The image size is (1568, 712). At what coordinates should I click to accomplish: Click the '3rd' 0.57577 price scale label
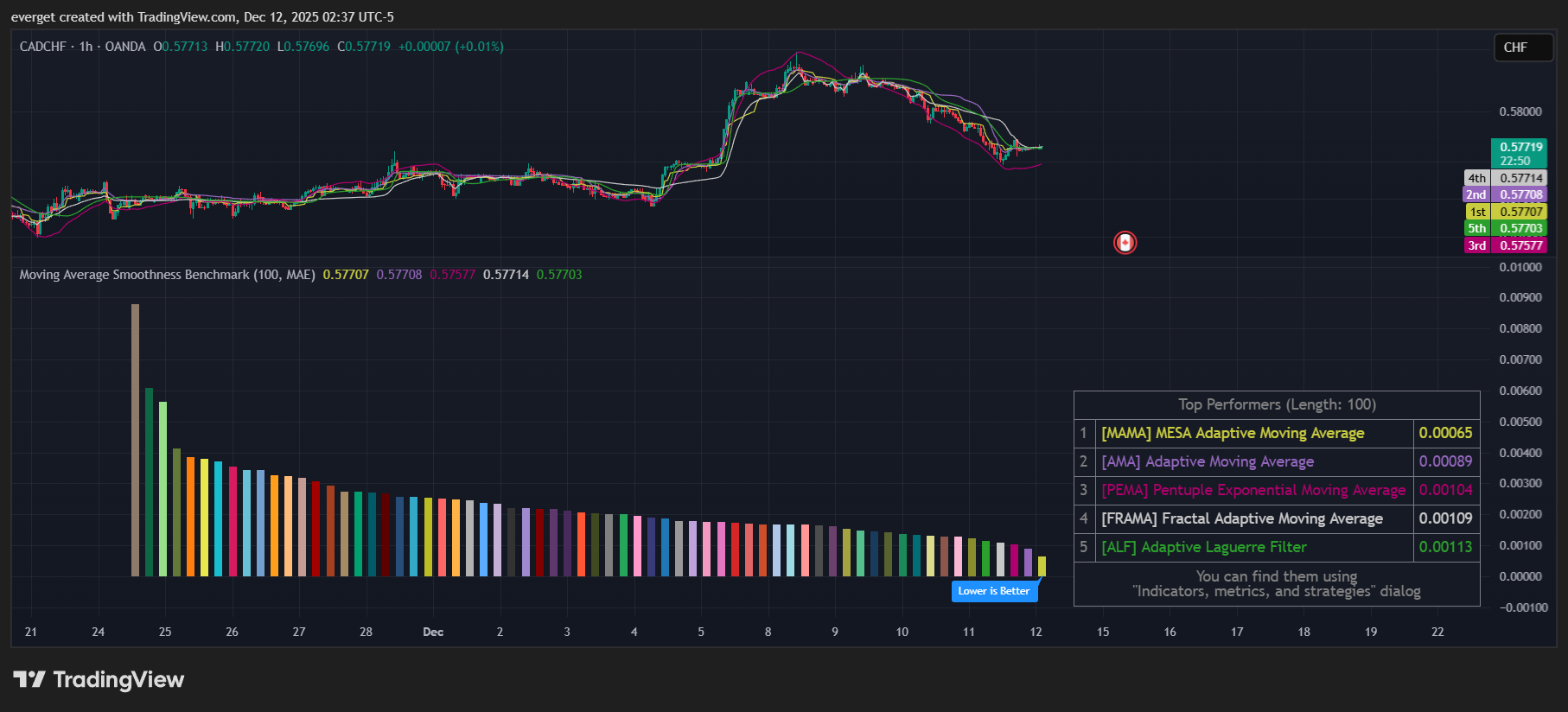tap(1505, 245)
